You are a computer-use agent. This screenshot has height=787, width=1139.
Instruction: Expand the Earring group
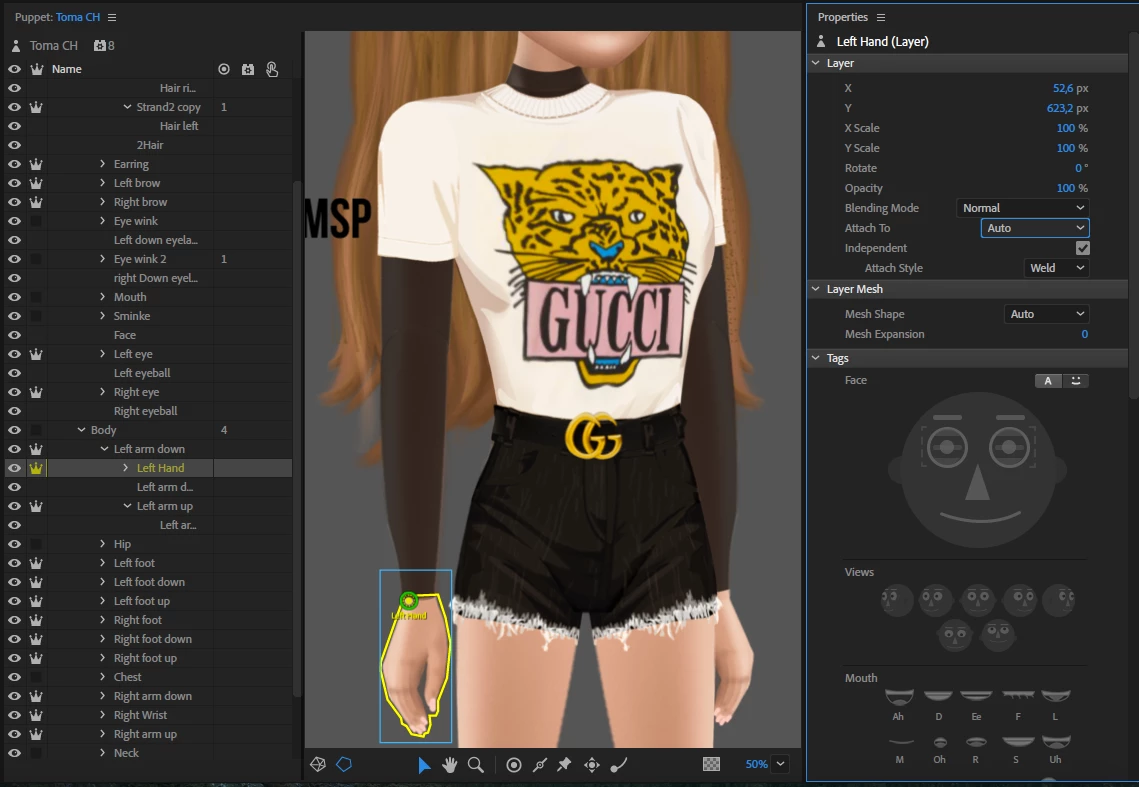pyautogui.click(x=102, y=164)
